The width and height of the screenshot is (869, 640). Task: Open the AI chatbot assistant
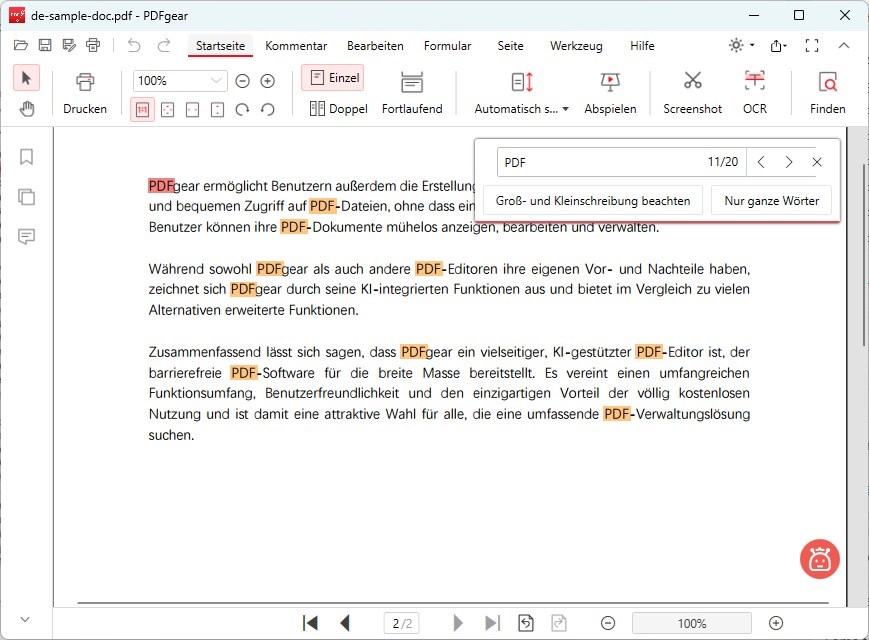click(820, 559)
